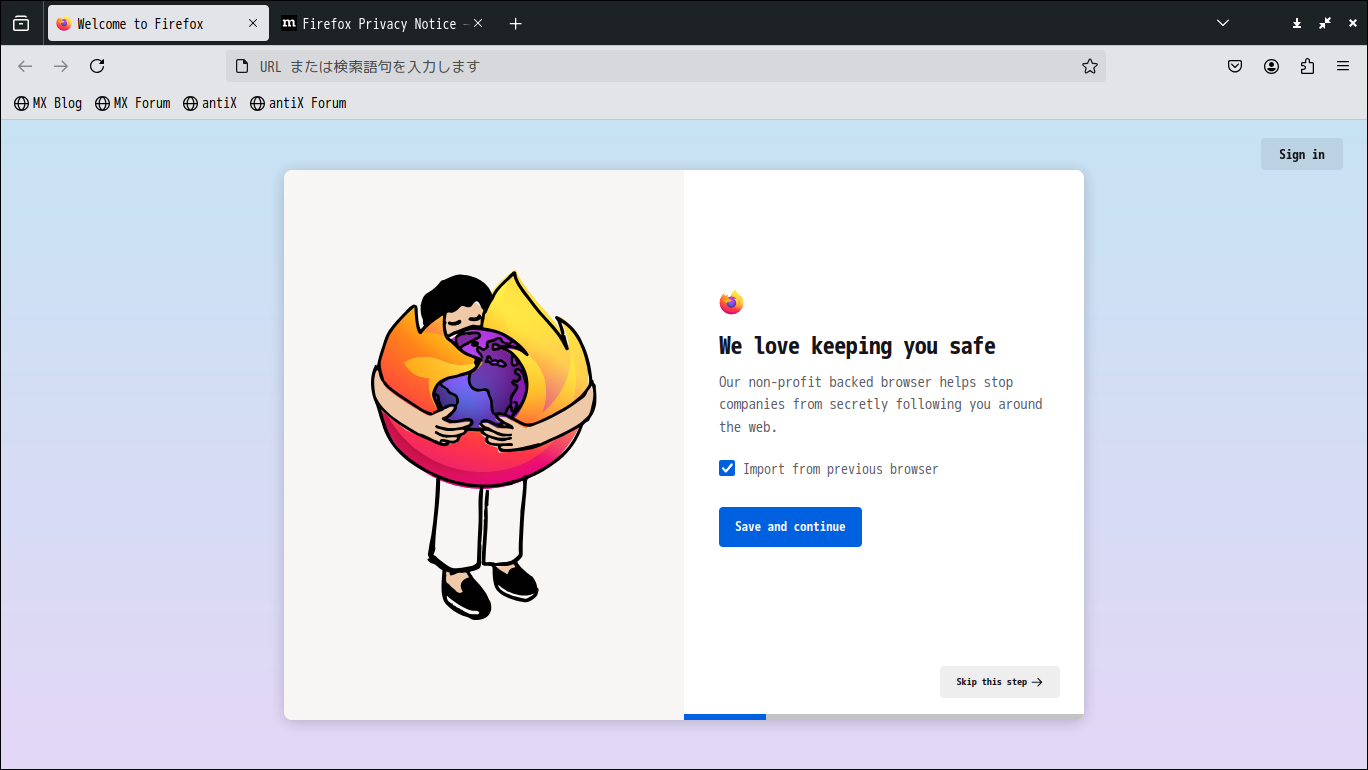Click the Firefox globe hug illustration
The width and height of the screenshot is (1368, 770).
click(484, 444)
